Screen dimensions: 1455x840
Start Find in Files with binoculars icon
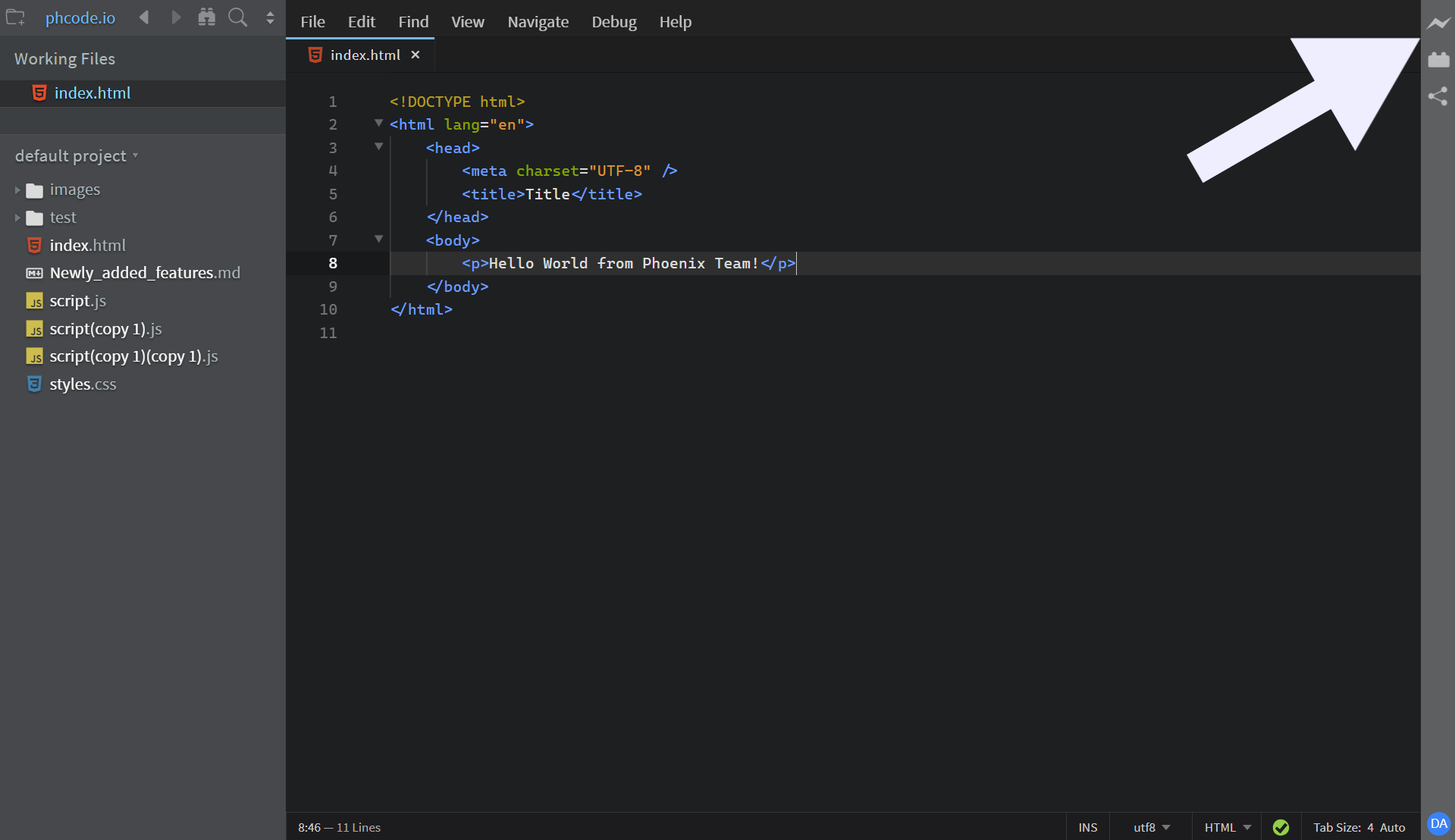205,17
